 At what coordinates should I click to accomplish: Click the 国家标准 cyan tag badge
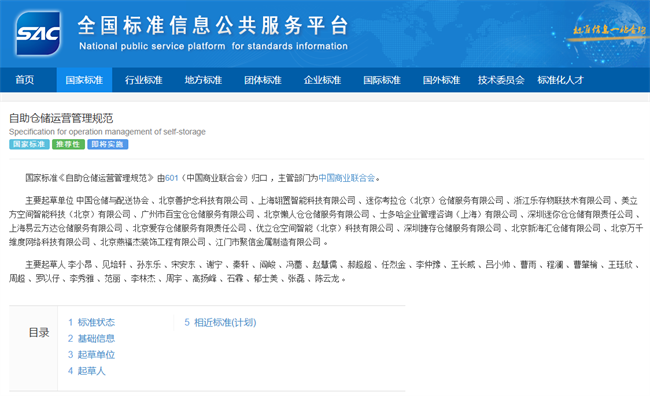(29, 144)
